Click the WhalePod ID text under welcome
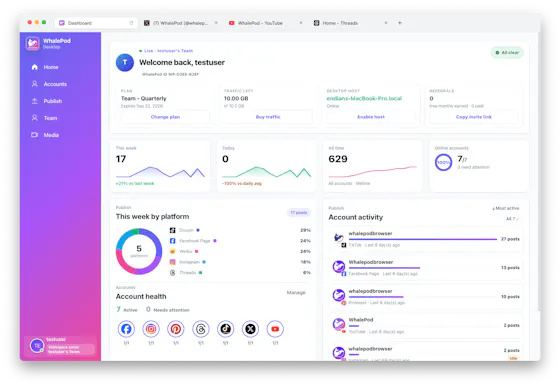Viewport: 560px width, 387px height. [170, 74]
